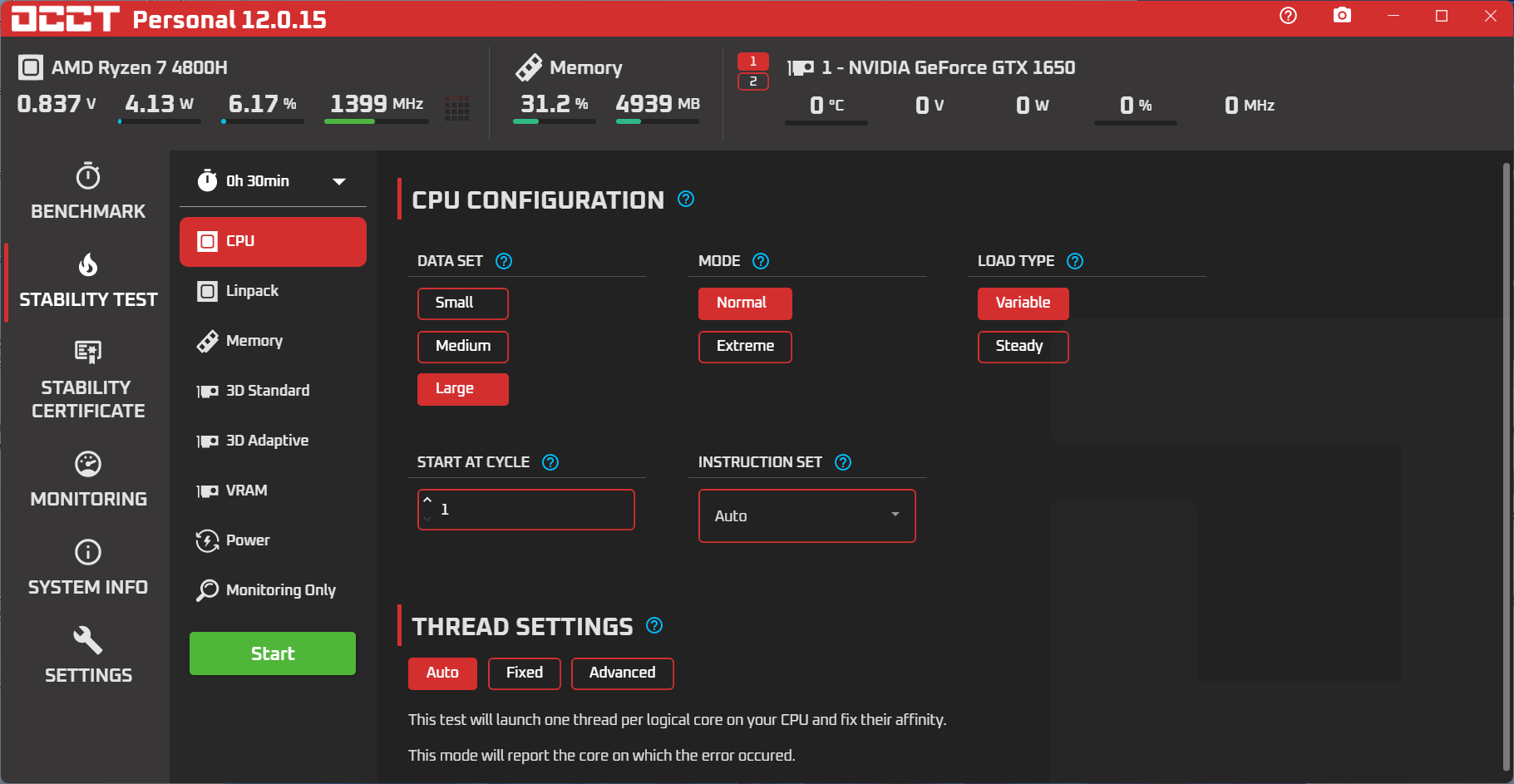Click the GPU frequency 0 MHz reading
The width and height of the screenshot is (1514, 784).
(x=1250, y=106)
